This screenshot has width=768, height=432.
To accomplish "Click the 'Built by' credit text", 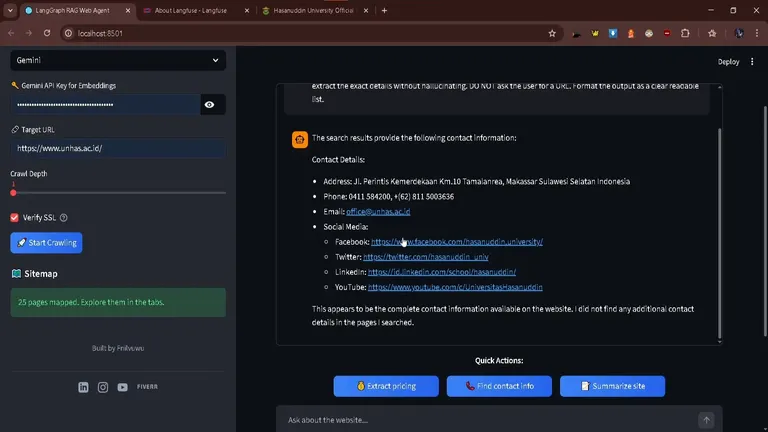I will (x=118, y=348).
